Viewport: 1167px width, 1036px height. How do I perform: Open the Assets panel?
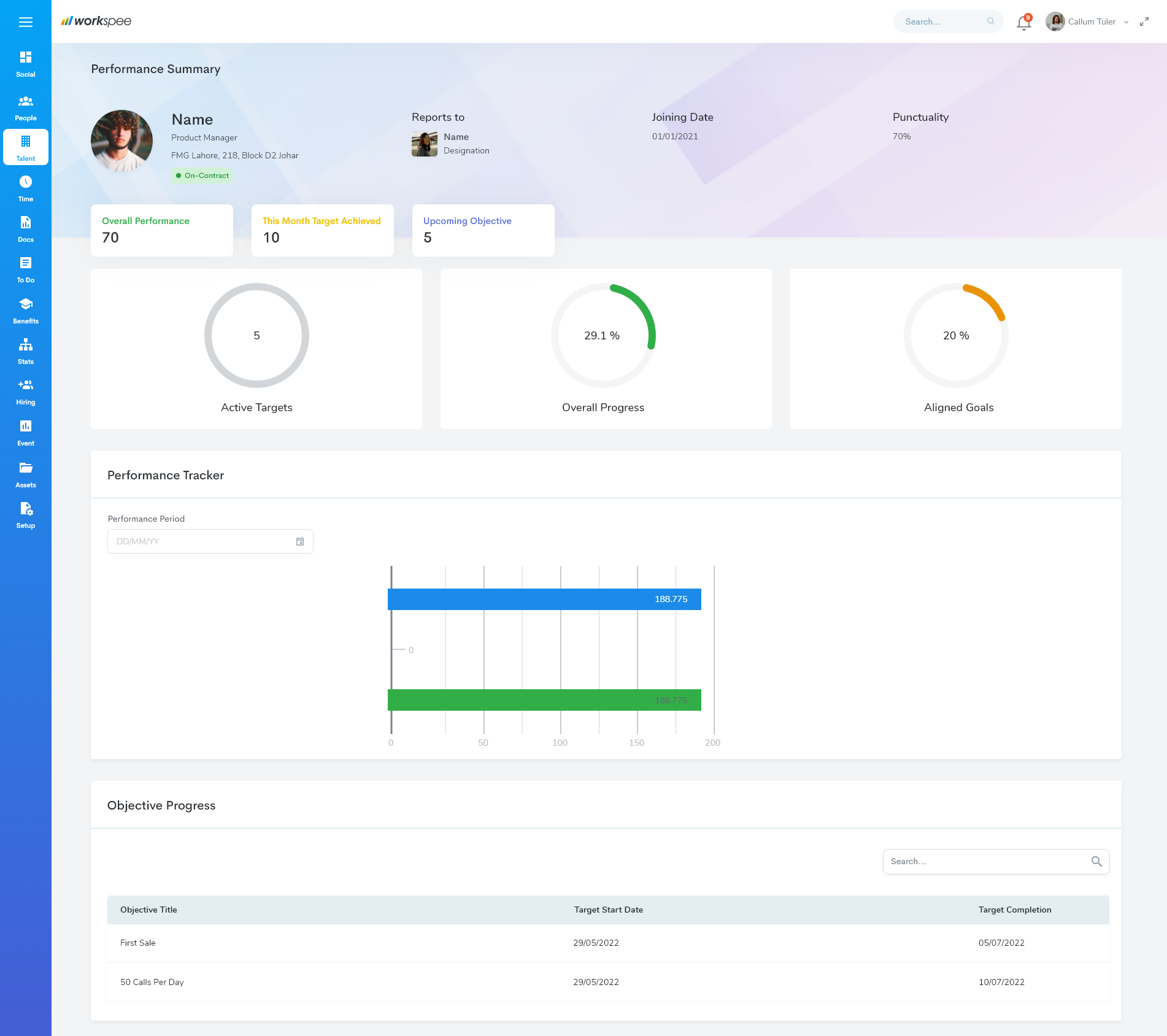pyautogui.click(x=25, y=473)
